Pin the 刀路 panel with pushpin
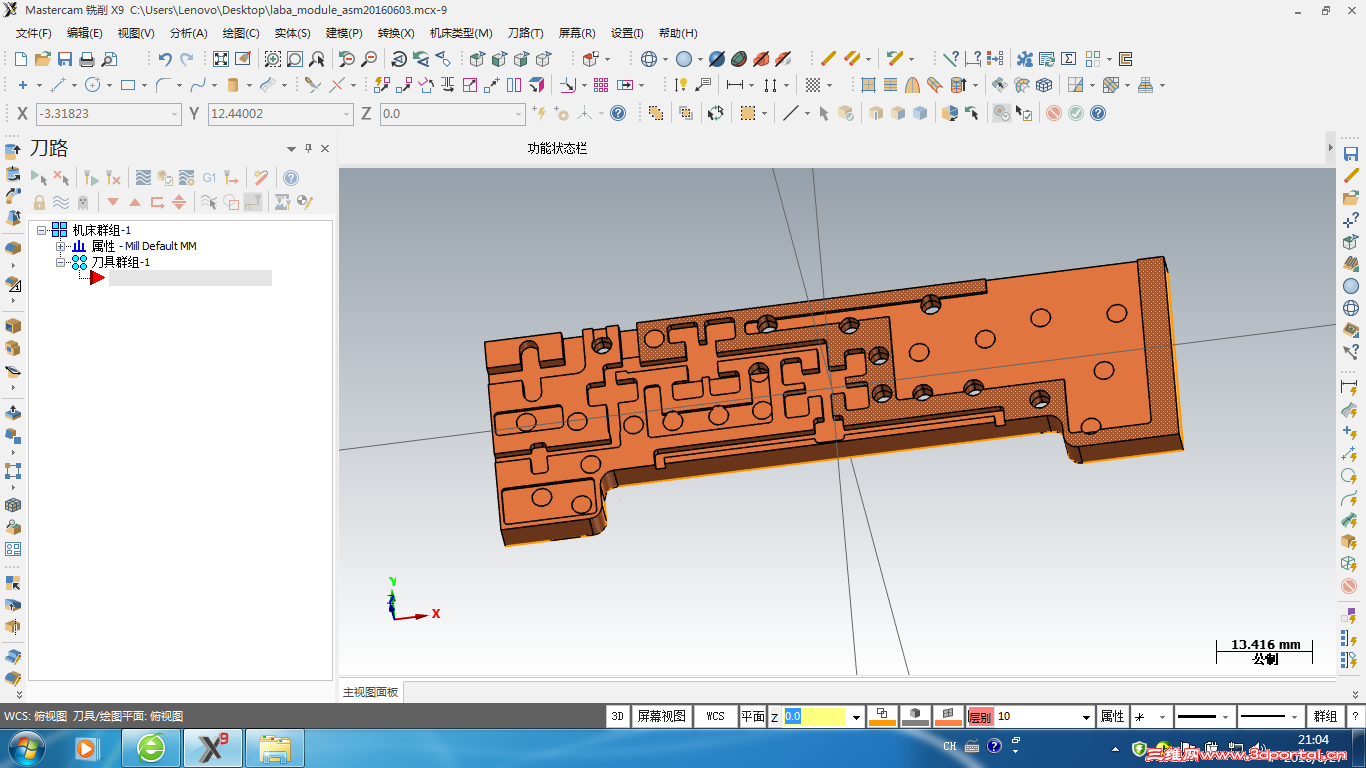Image resolution: width=1366 pixels, height=768 pixels. [309, 148]
